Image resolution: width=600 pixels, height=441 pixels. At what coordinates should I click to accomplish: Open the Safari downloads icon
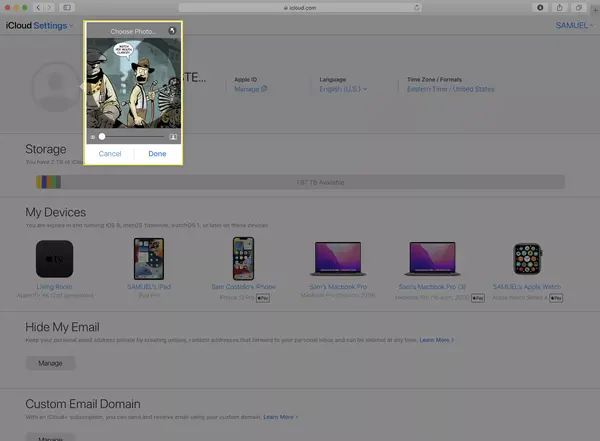point(540,7)
